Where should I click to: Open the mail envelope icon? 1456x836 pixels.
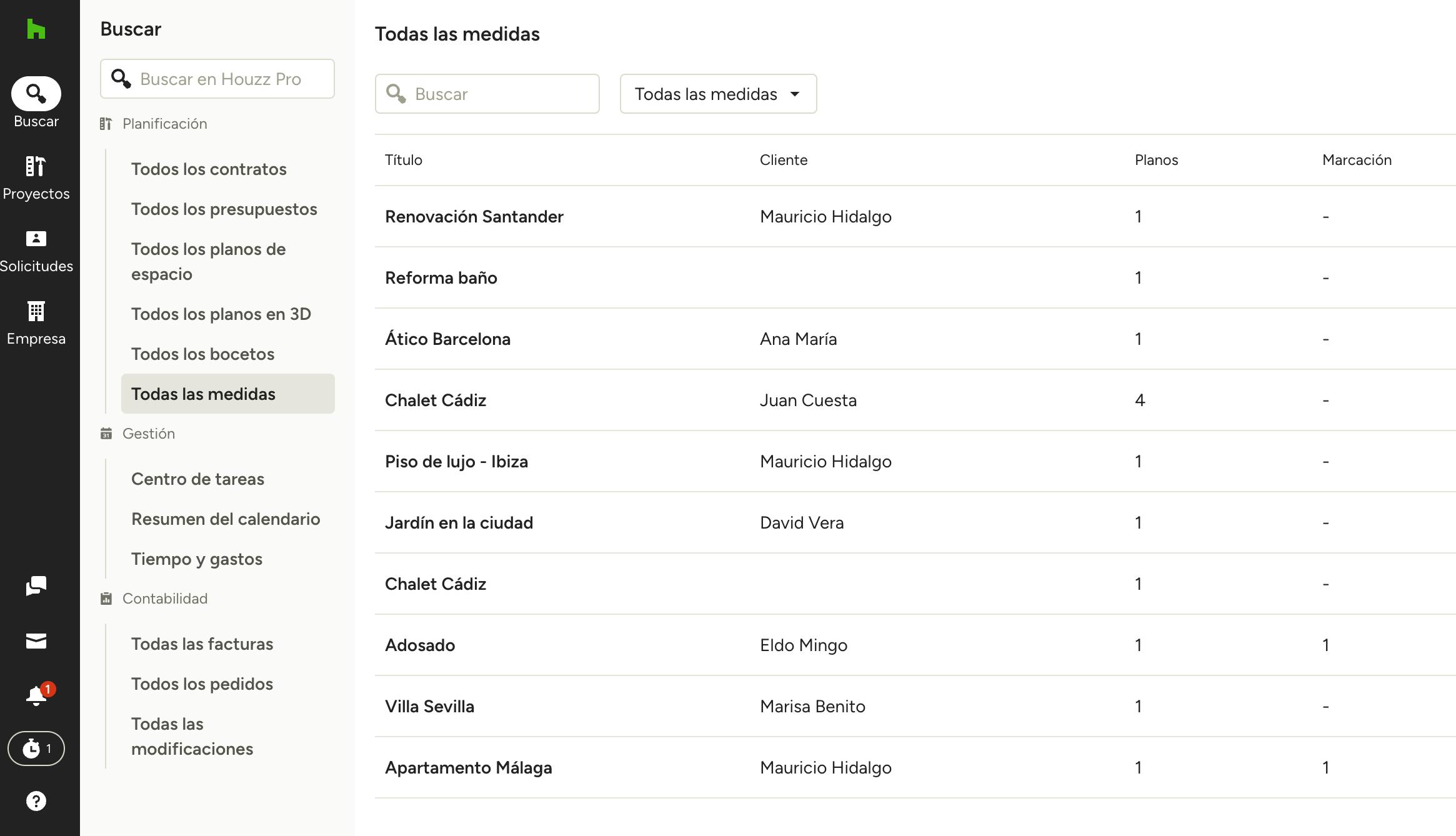click(x=36, y=641)
